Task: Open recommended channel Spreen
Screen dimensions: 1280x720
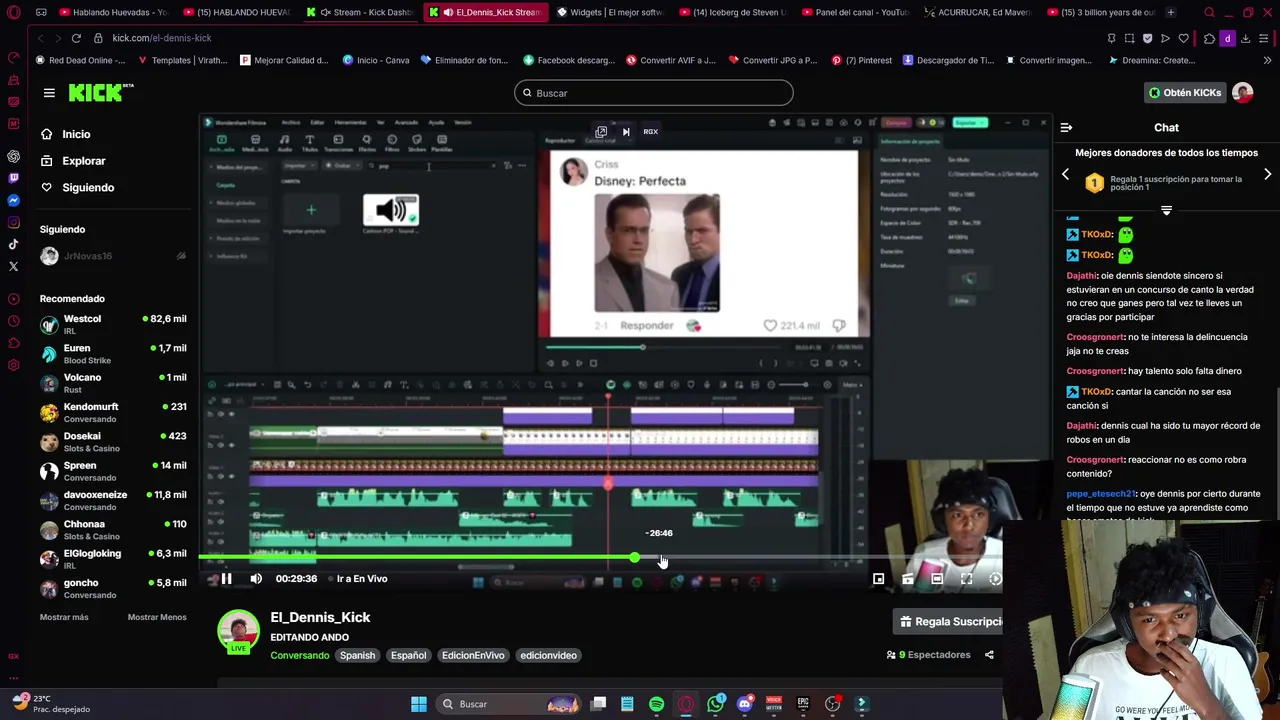Action: pyautogui.click(x=113, y=471)
